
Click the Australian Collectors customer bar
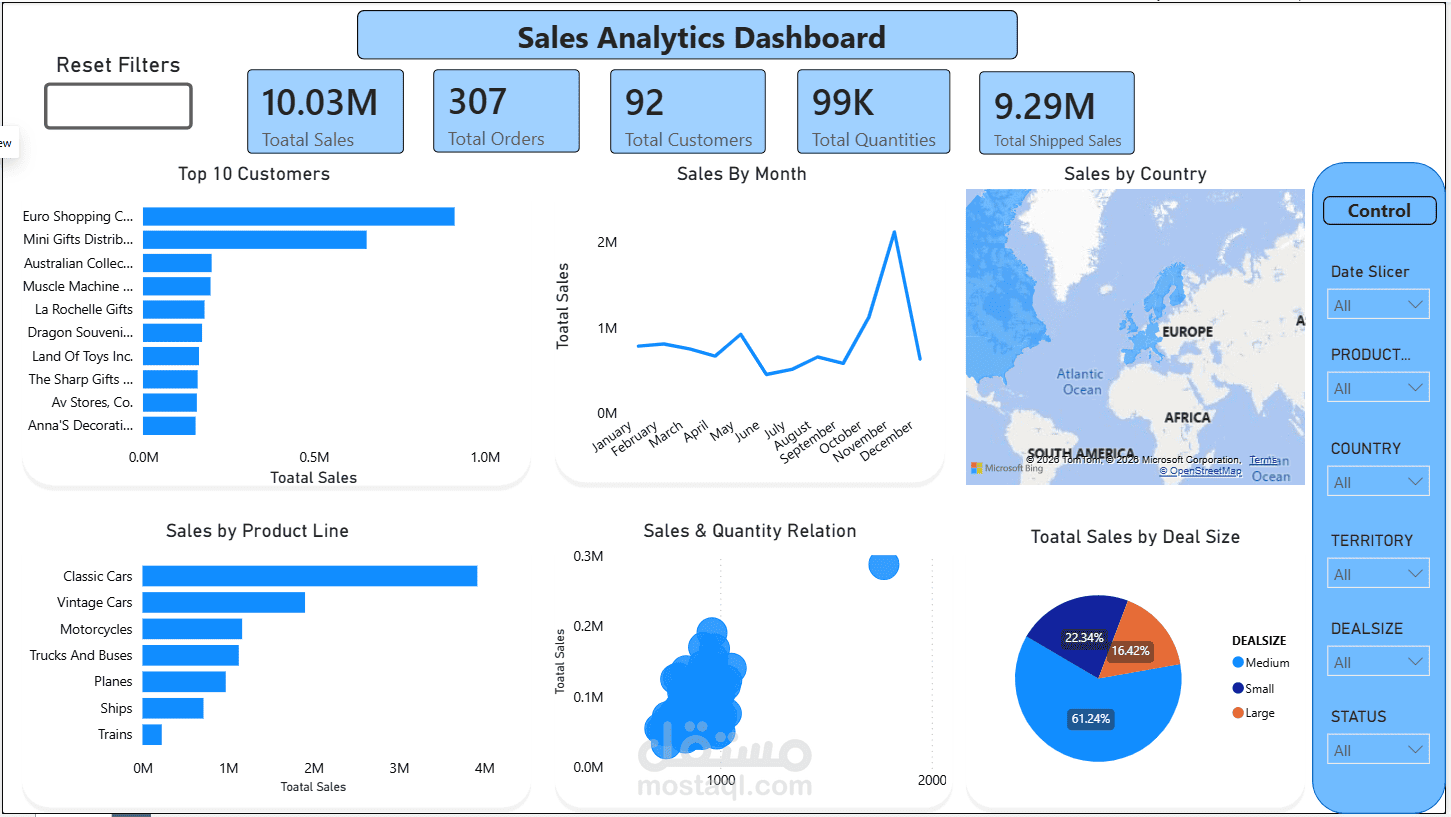pyautogui.click(x=177, y=263)
